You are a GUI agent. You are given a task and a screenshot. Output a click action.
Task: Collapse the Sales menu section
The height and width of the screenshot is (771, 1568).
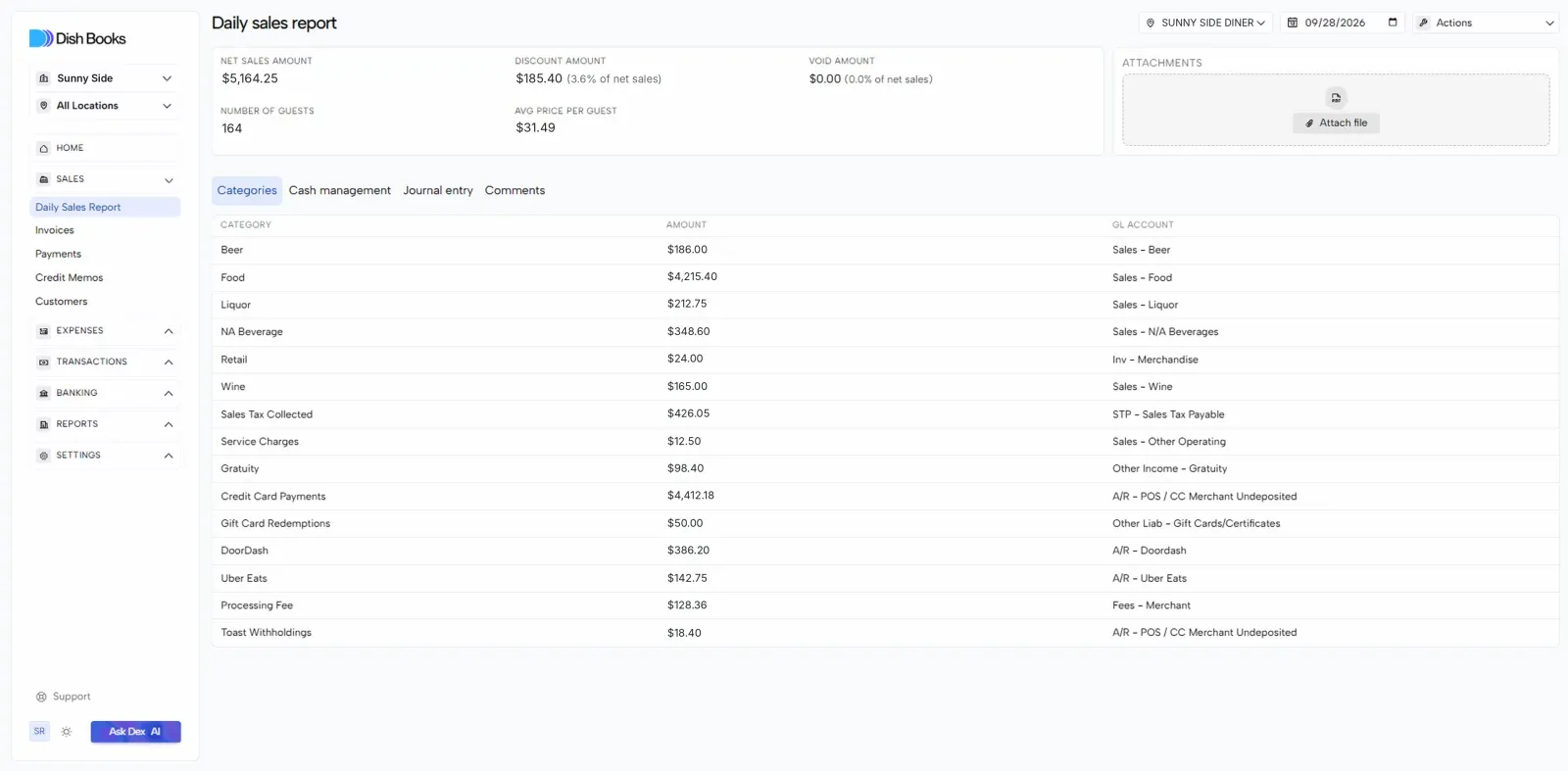[169, 180]
